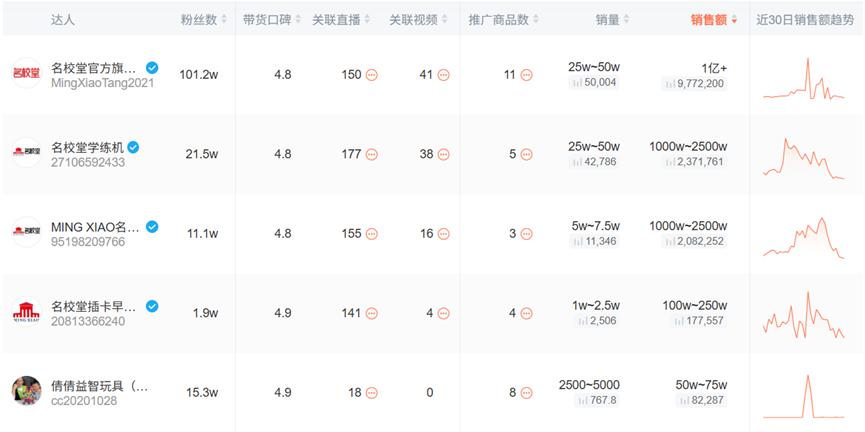Click account ID 27106592433
The width and height of the screenshot is (865, 432).
point(88,163)
